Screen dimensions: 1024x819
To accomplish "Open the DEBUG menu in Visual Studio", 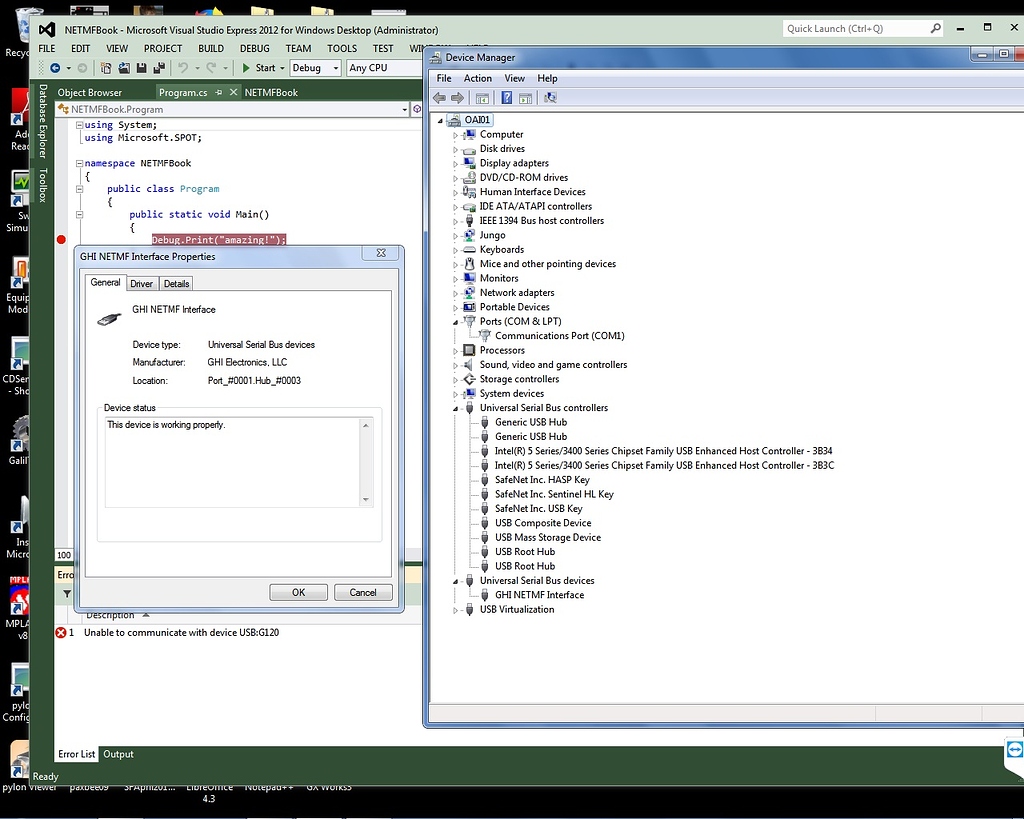I will click(x=254, y=48).
